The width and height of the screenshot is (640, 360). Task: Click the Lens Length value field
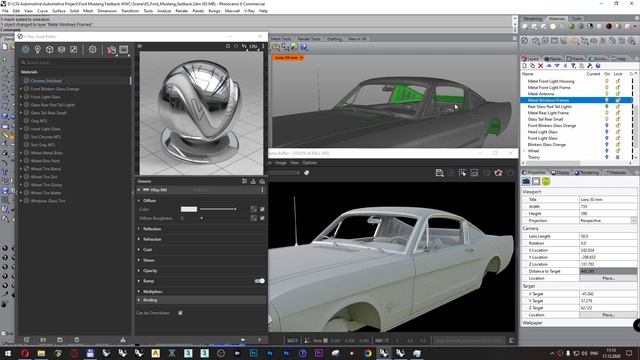pos(608,236)
